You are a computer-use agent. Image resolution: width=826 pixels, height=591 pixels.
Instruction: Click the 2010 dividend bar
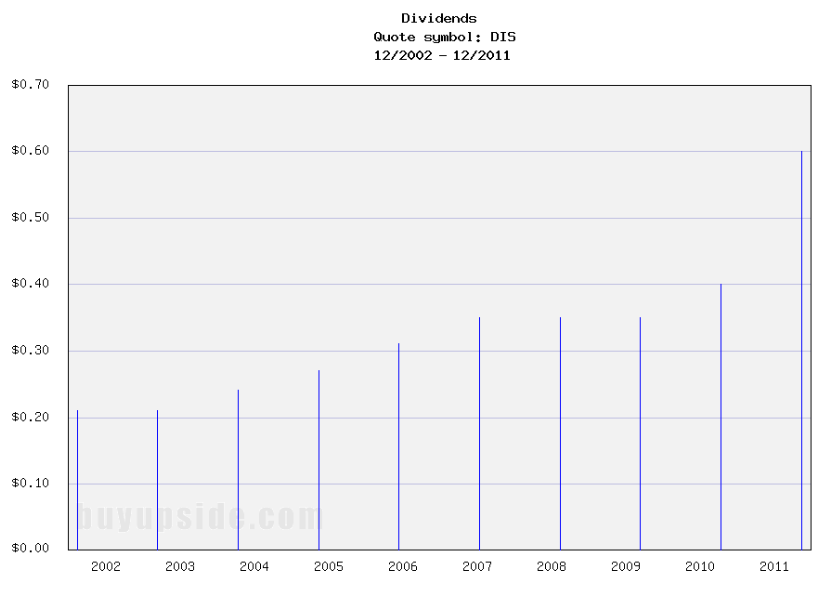click(721, 417)
